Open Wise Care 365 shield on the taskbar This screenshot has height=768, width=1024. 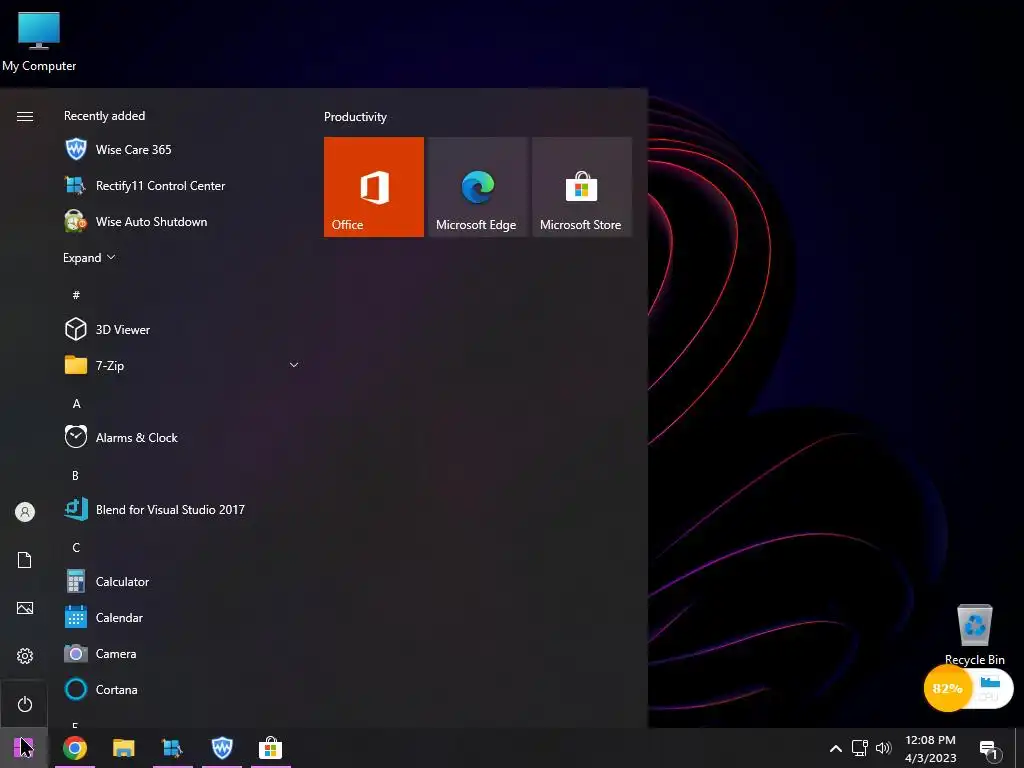tap(222, 748)
